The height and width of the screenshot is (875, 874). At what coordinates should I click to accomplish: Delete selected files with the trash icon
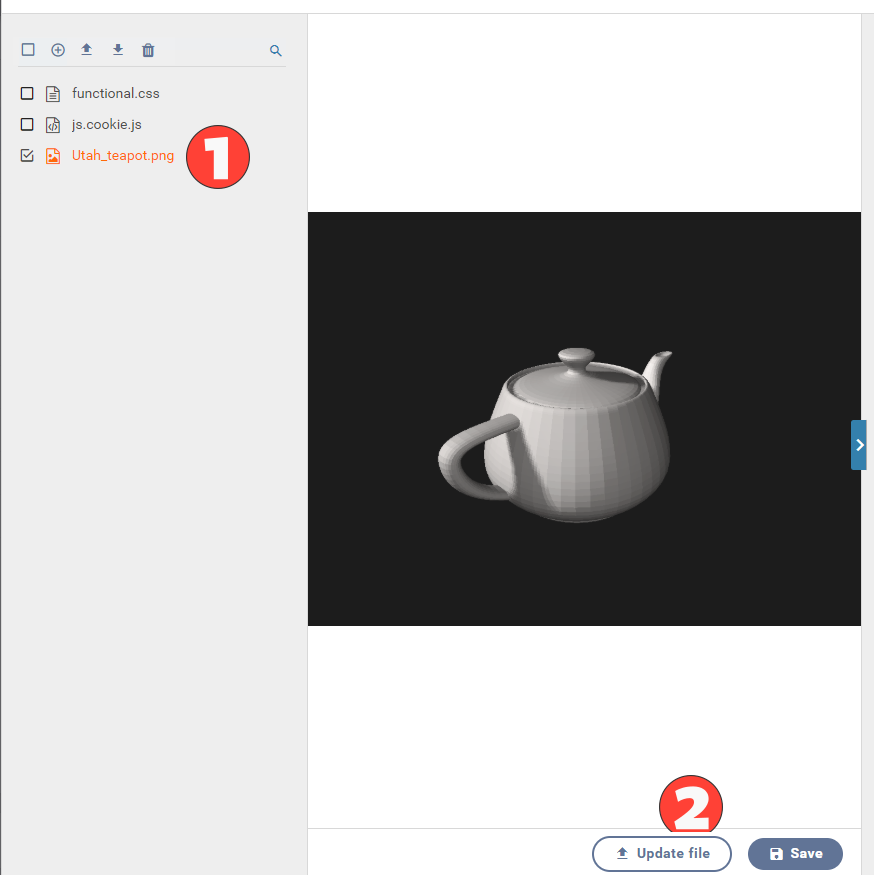[148, 50]
